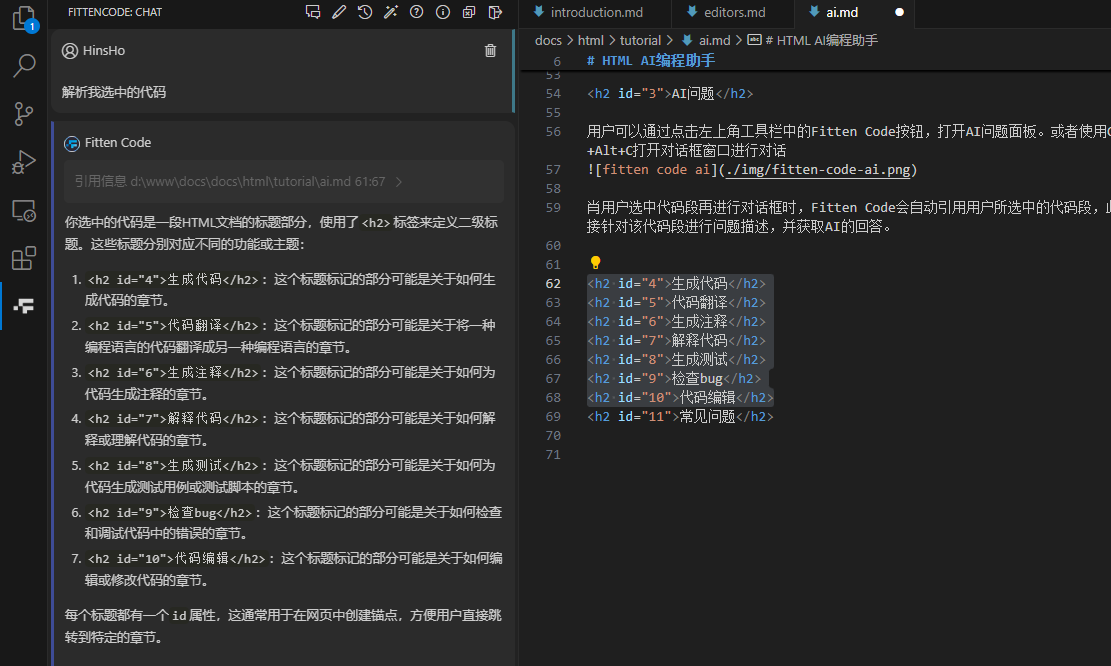Click the magic wand icon in chat toolbar
Screen dimensions: 1111x666
(390, 12)
